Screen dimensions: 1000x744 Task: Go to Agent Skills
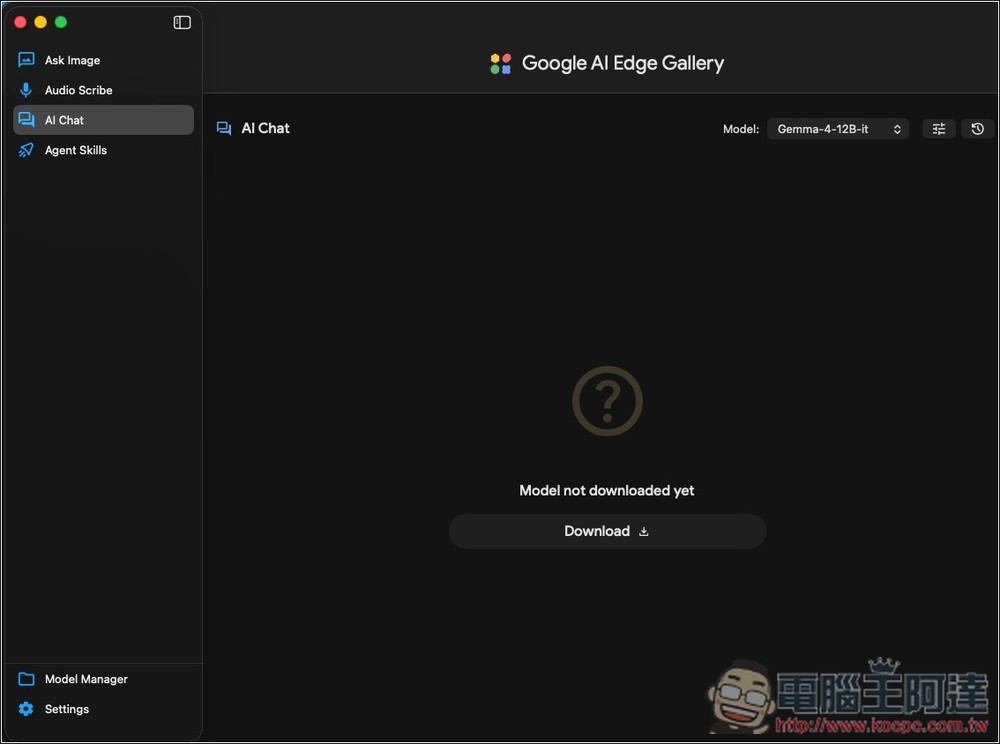tap(103, 150)
